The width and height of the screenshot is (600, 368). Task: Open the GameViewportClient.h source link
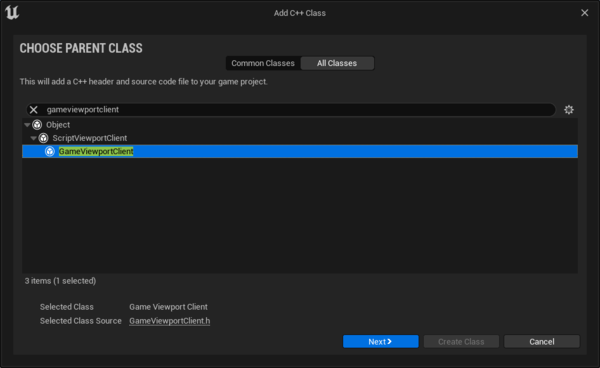click(x=170, y=321)
